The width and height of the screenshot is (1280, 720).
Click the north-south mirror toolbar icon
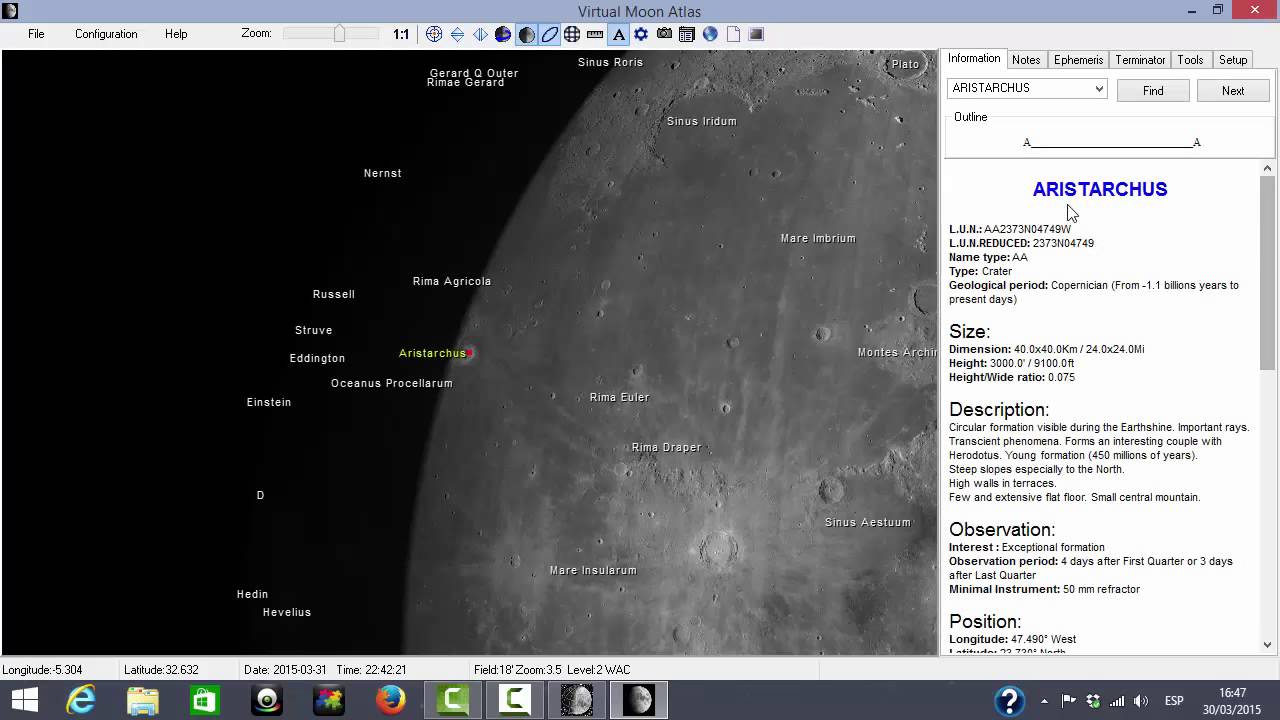[457, 34]
